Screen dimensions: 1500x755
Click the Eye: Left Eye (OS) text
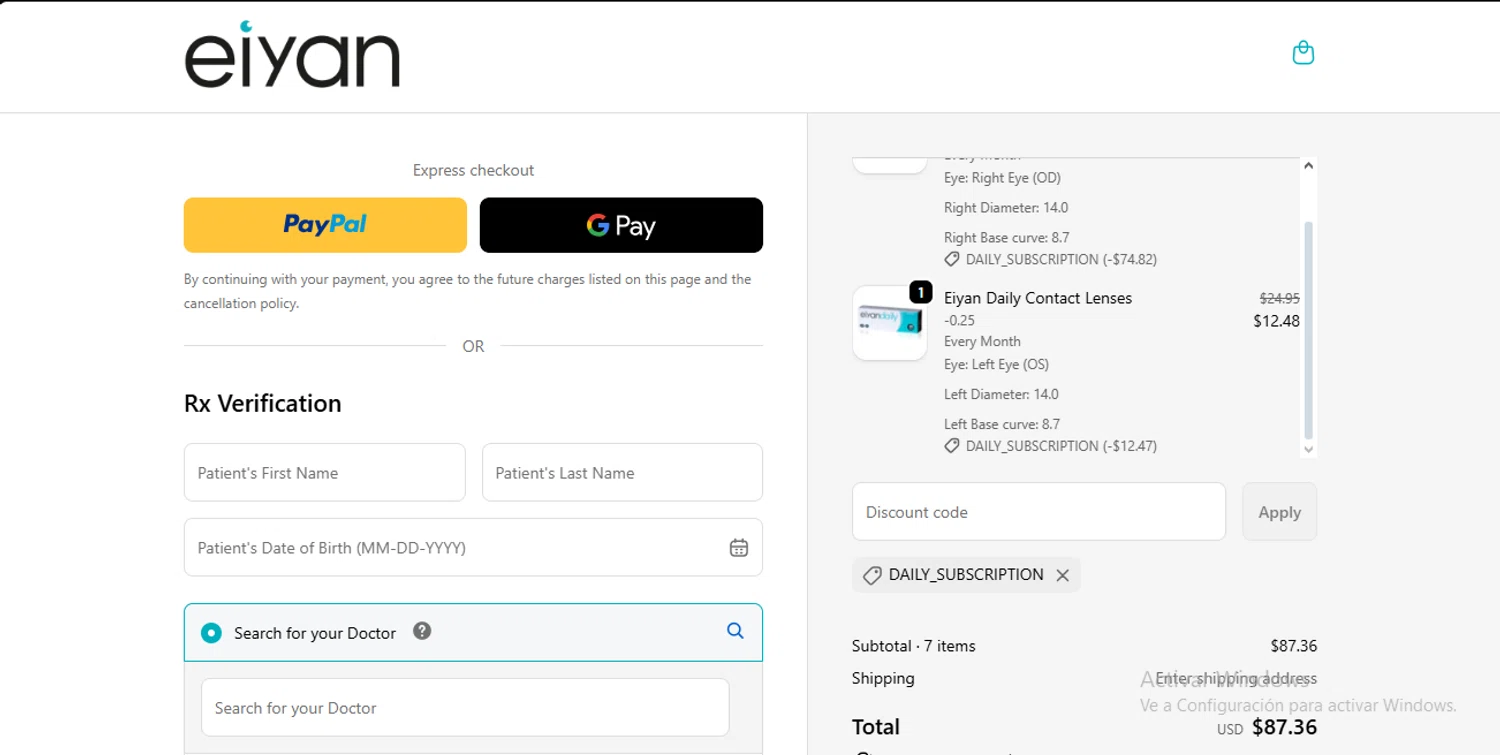point(996,364)
